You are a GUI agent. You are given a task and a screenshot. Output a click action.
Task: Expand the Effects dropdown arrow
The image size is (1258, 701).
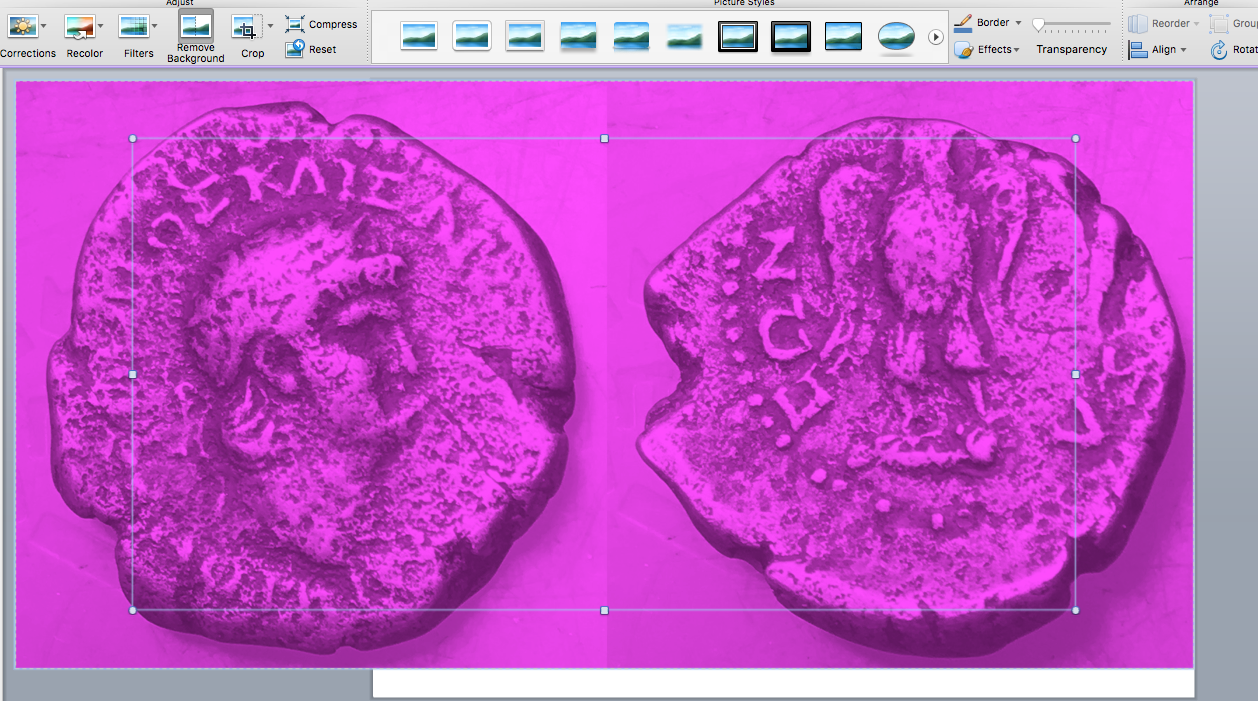coord(1016,50)
